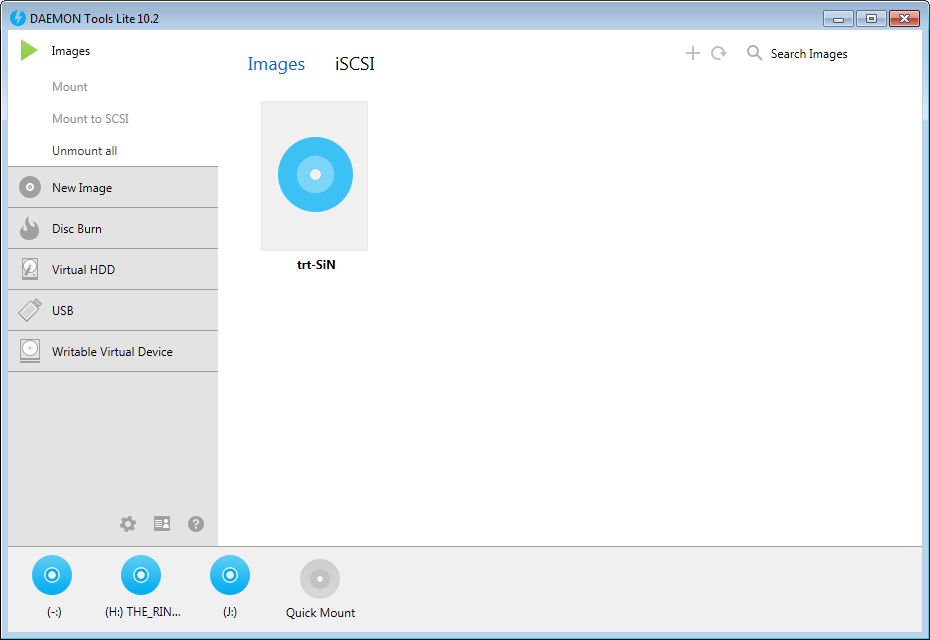Open DAEMON Tools settings gear

[128, 523]
